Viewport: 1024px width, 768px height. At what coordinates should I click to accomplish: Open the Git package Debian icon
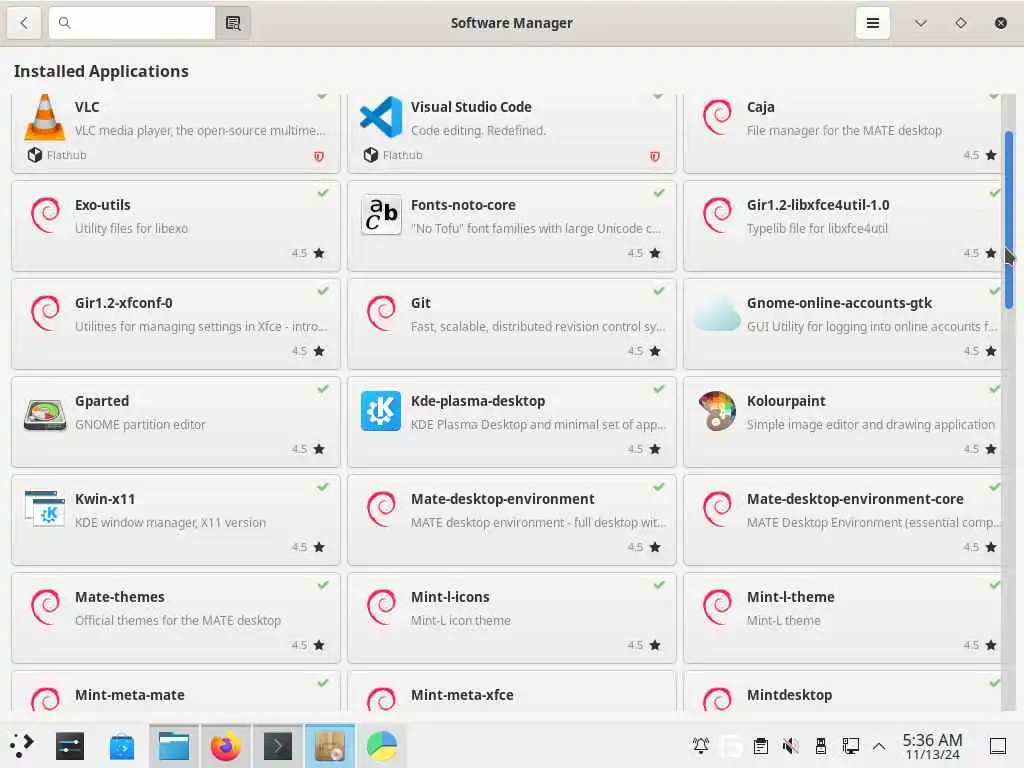pyautogui.click(x=381, y=313)
